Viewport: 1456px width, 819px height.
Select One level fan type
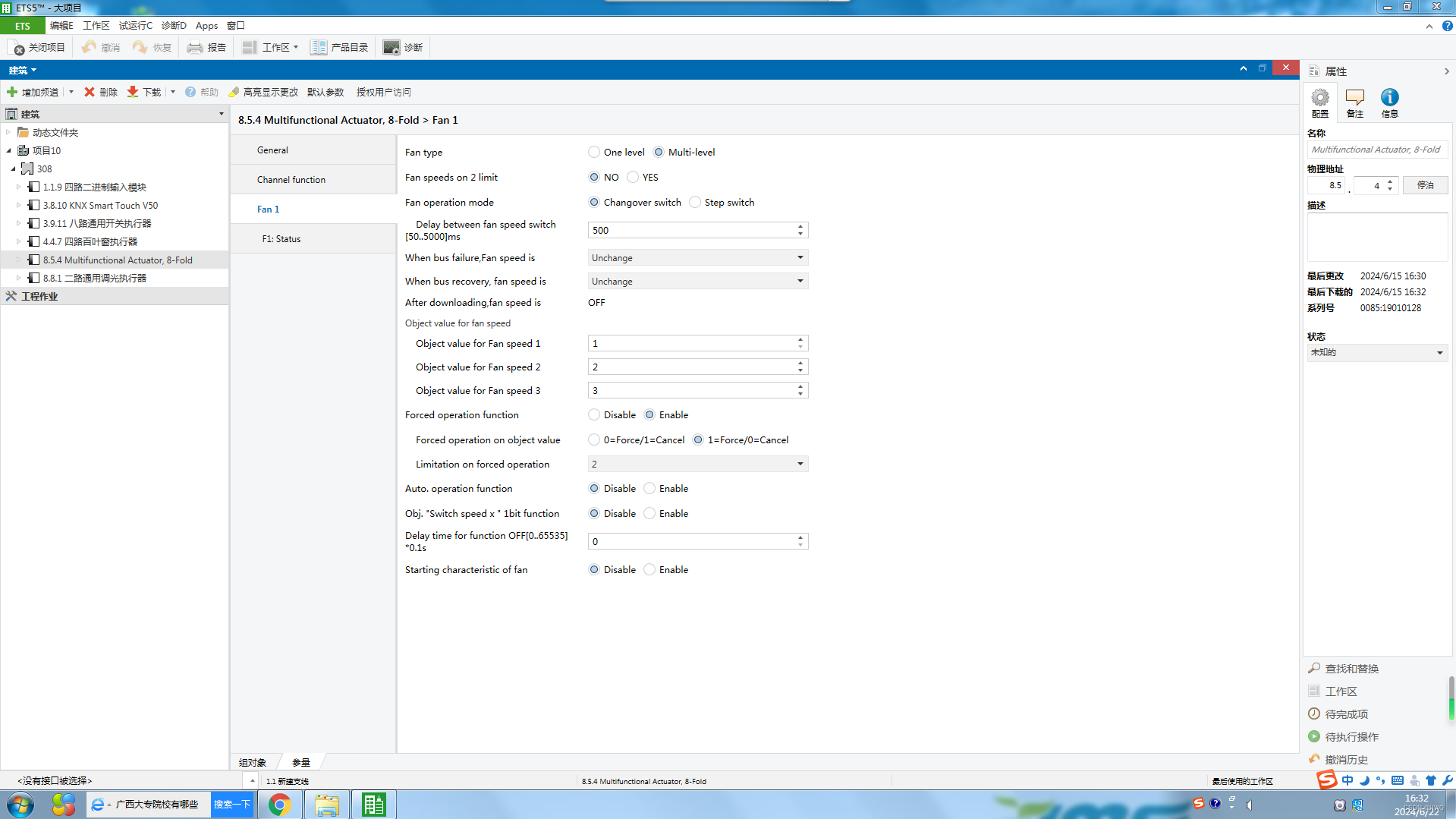coord(594,152)
